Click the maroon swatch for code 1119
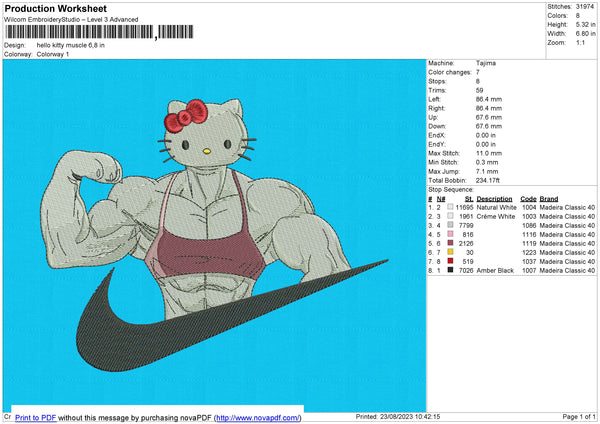The width and height of the screenshot is (600, 424). [450, 243]
